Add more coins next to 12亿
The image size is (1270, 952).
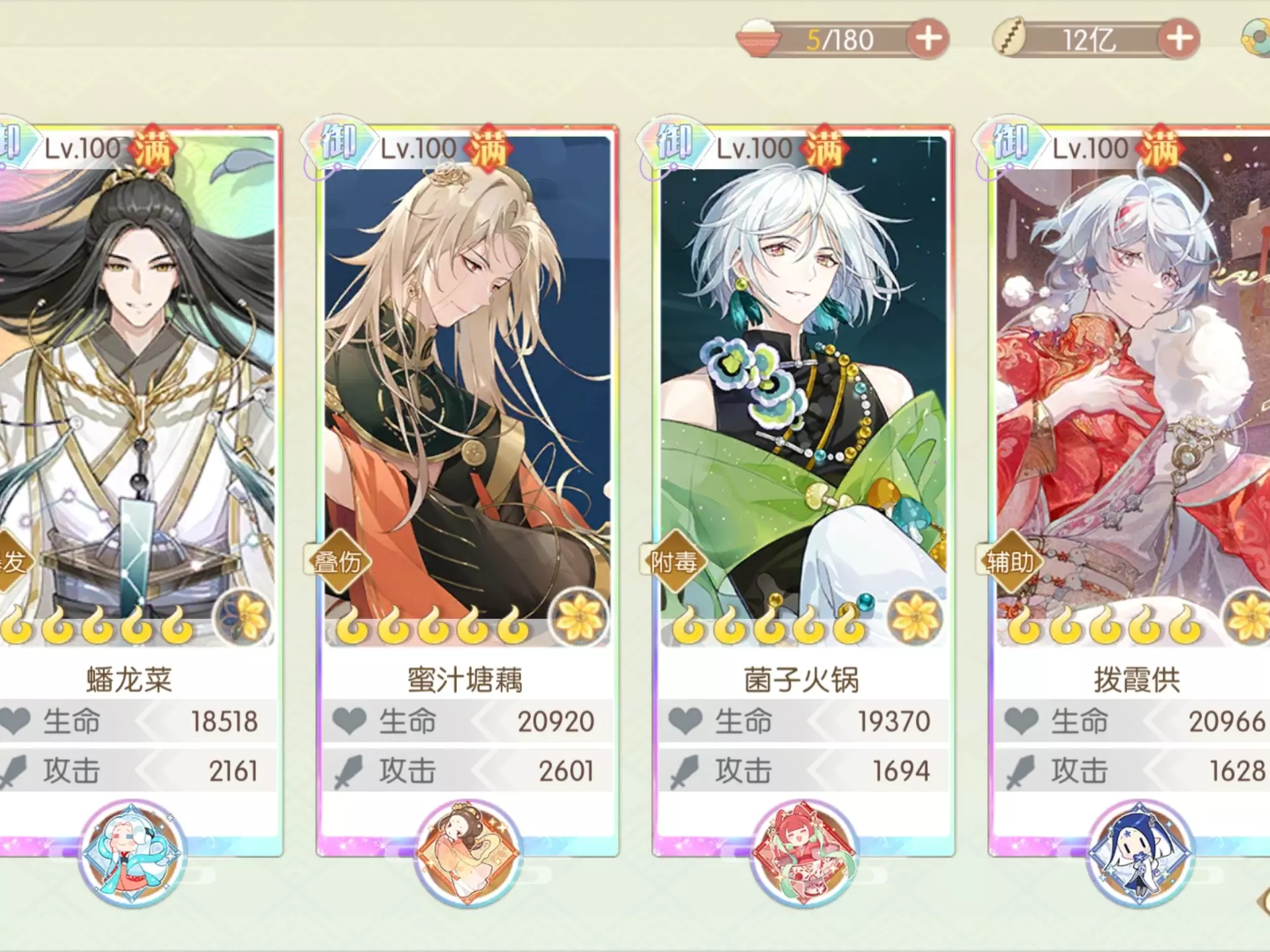[1179, 38]
